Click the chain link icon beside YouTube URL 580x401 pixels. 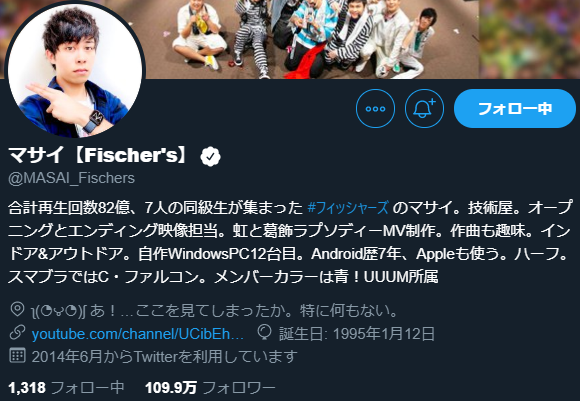pos(17,333)
